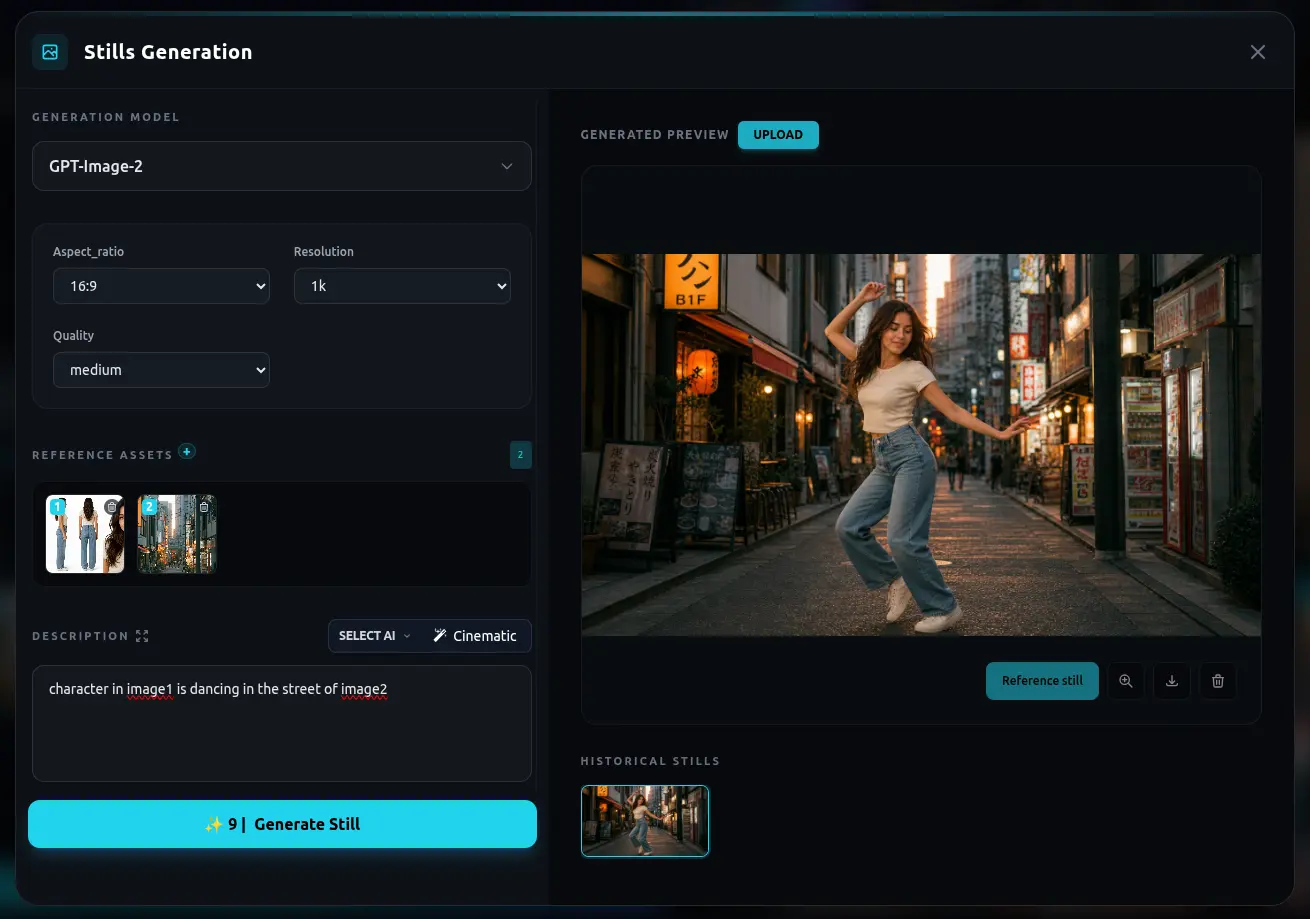Click the Generation Model label

106,117
